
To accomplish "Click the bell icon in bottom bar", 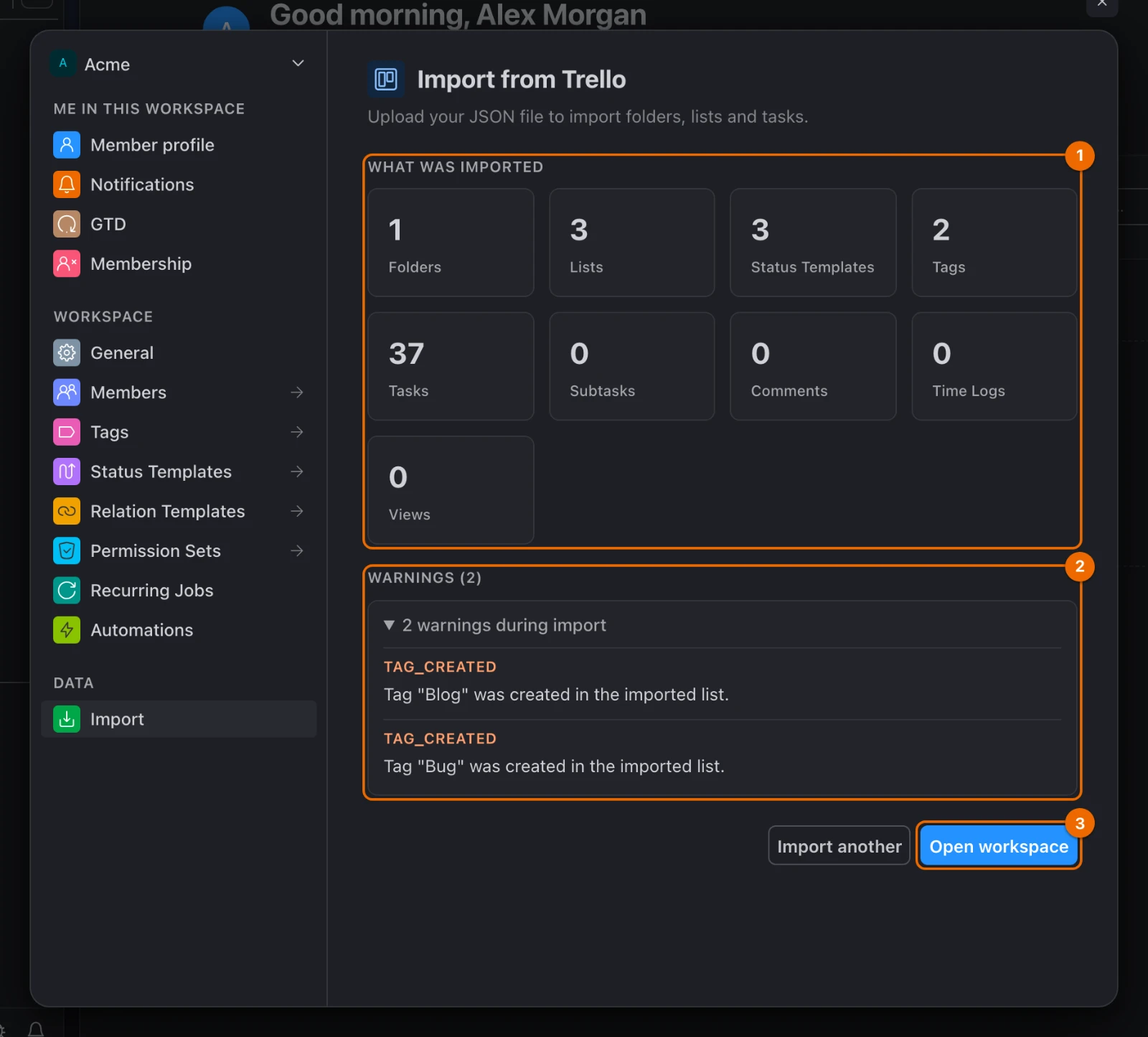I will [x=36, y=1030].
